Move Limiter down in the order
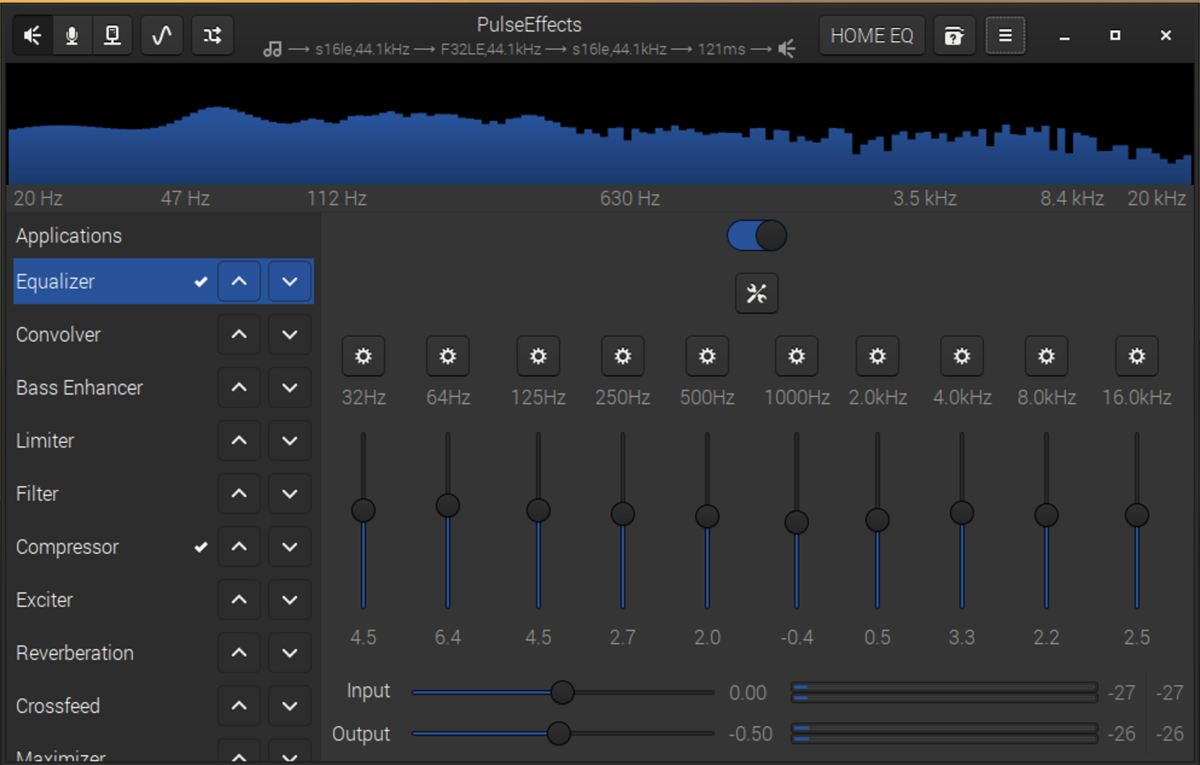Viewport: 1200px width, 765px height. tap(290, 440)
